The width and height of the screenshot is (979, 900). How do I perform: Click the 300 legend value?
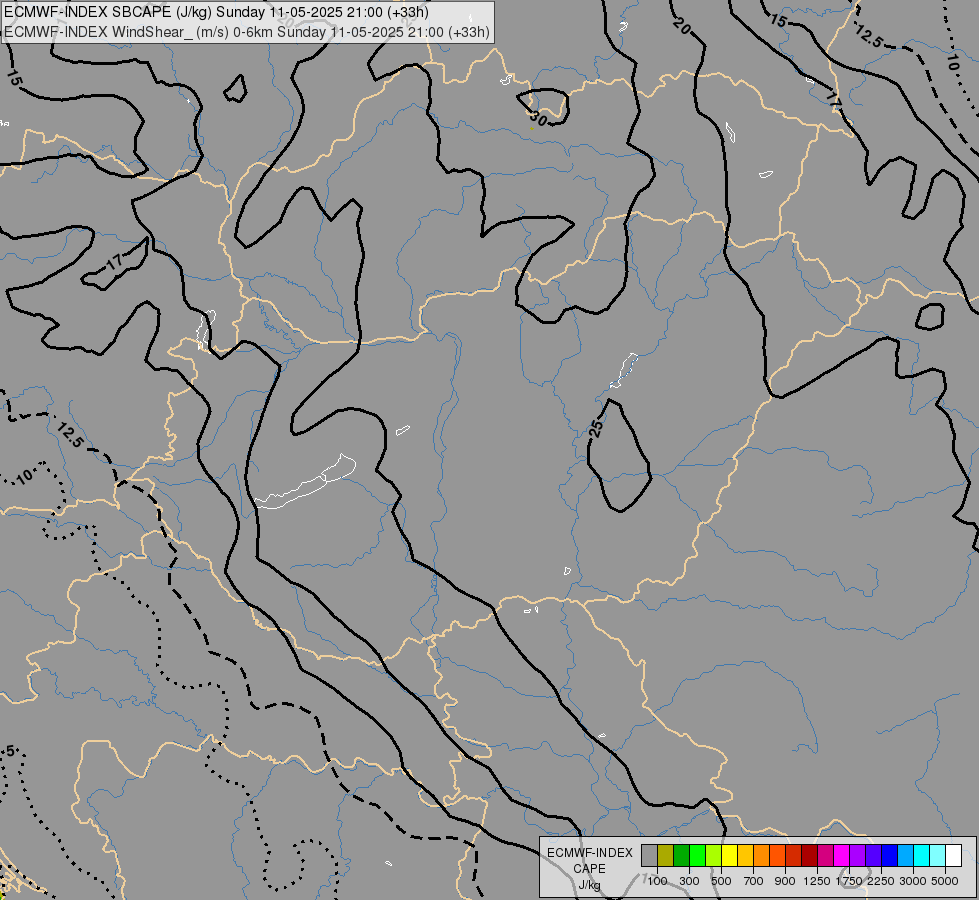point(689,881)
